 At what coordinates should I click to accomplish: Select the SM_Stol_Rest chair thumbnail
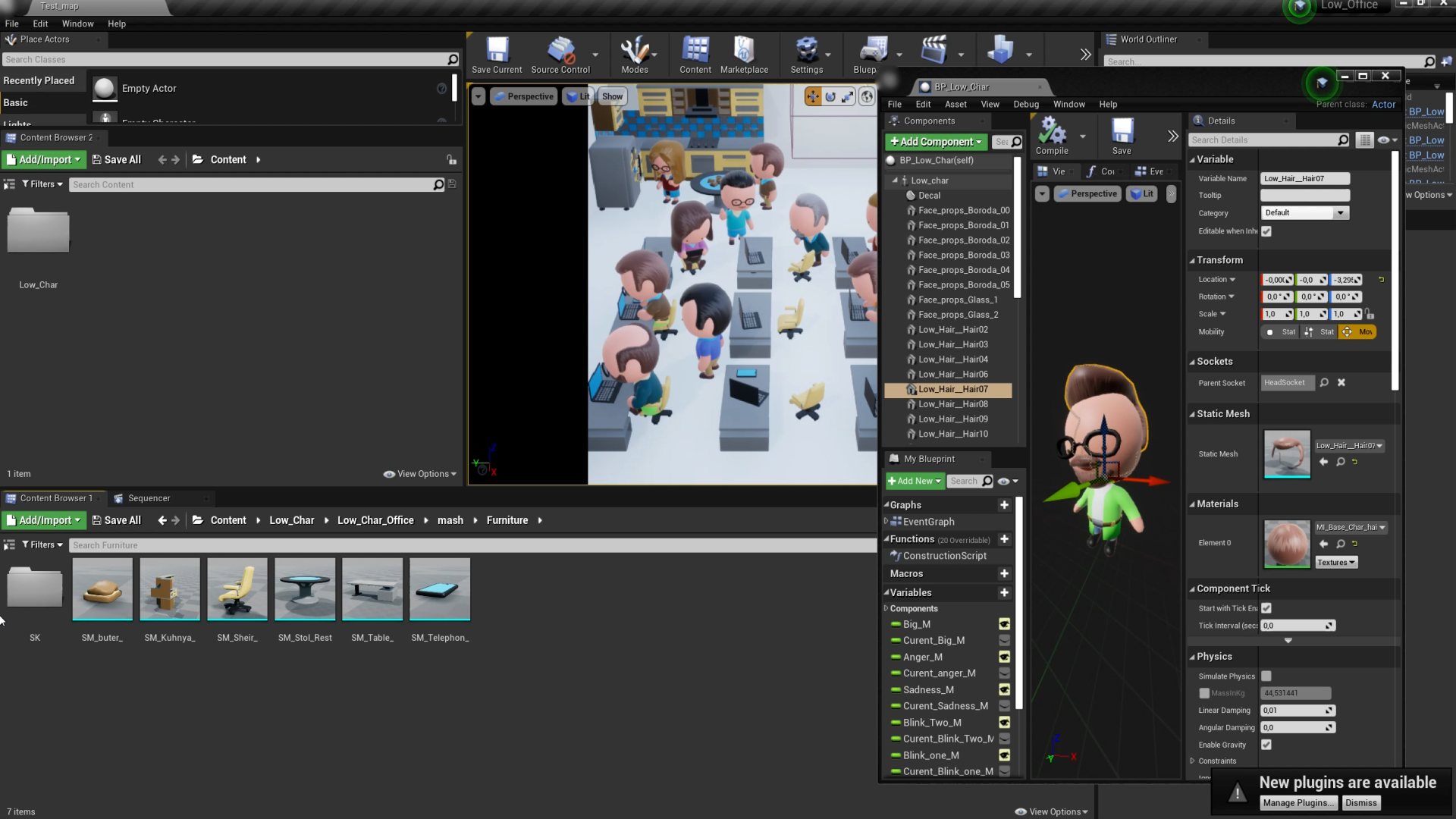305,590
